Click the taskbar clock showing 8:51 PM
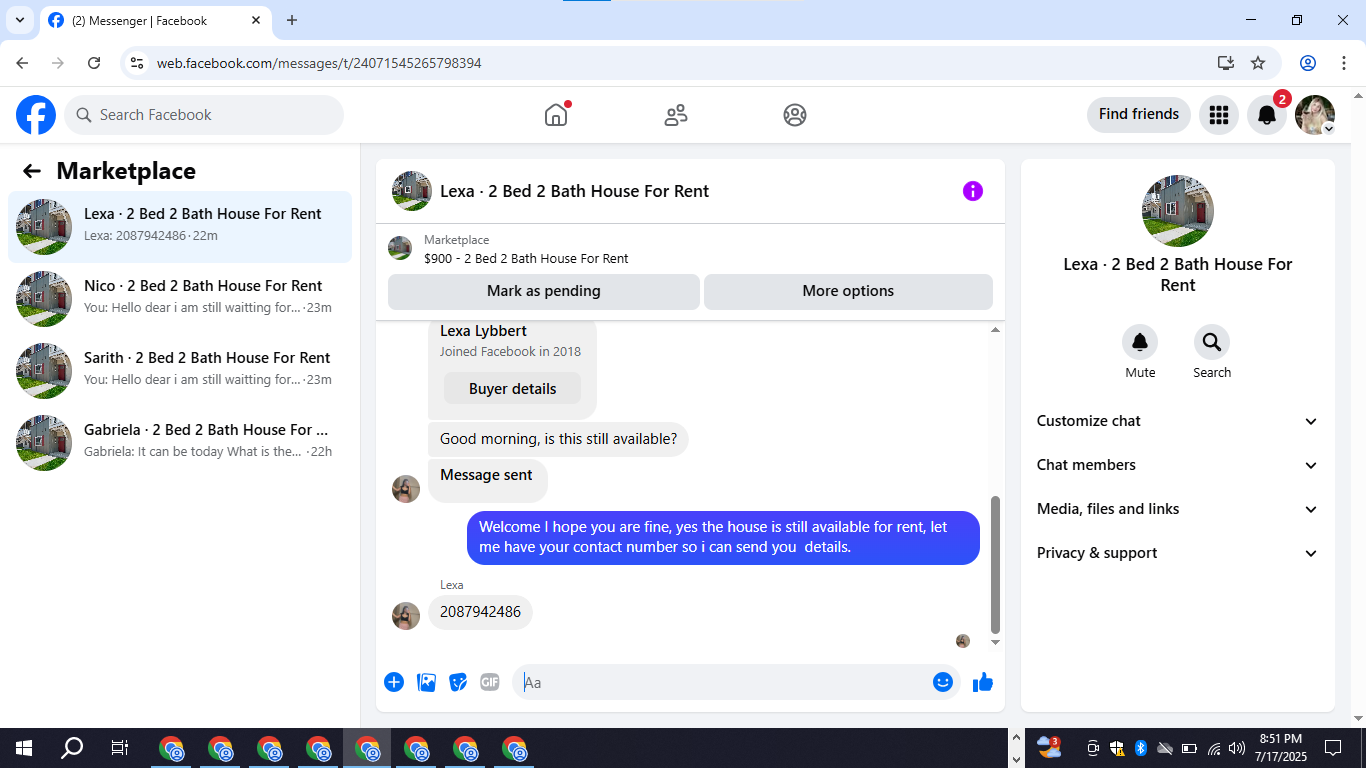Image resolution: width=1366 pixels, height=768 pixels. [1282, 748]
